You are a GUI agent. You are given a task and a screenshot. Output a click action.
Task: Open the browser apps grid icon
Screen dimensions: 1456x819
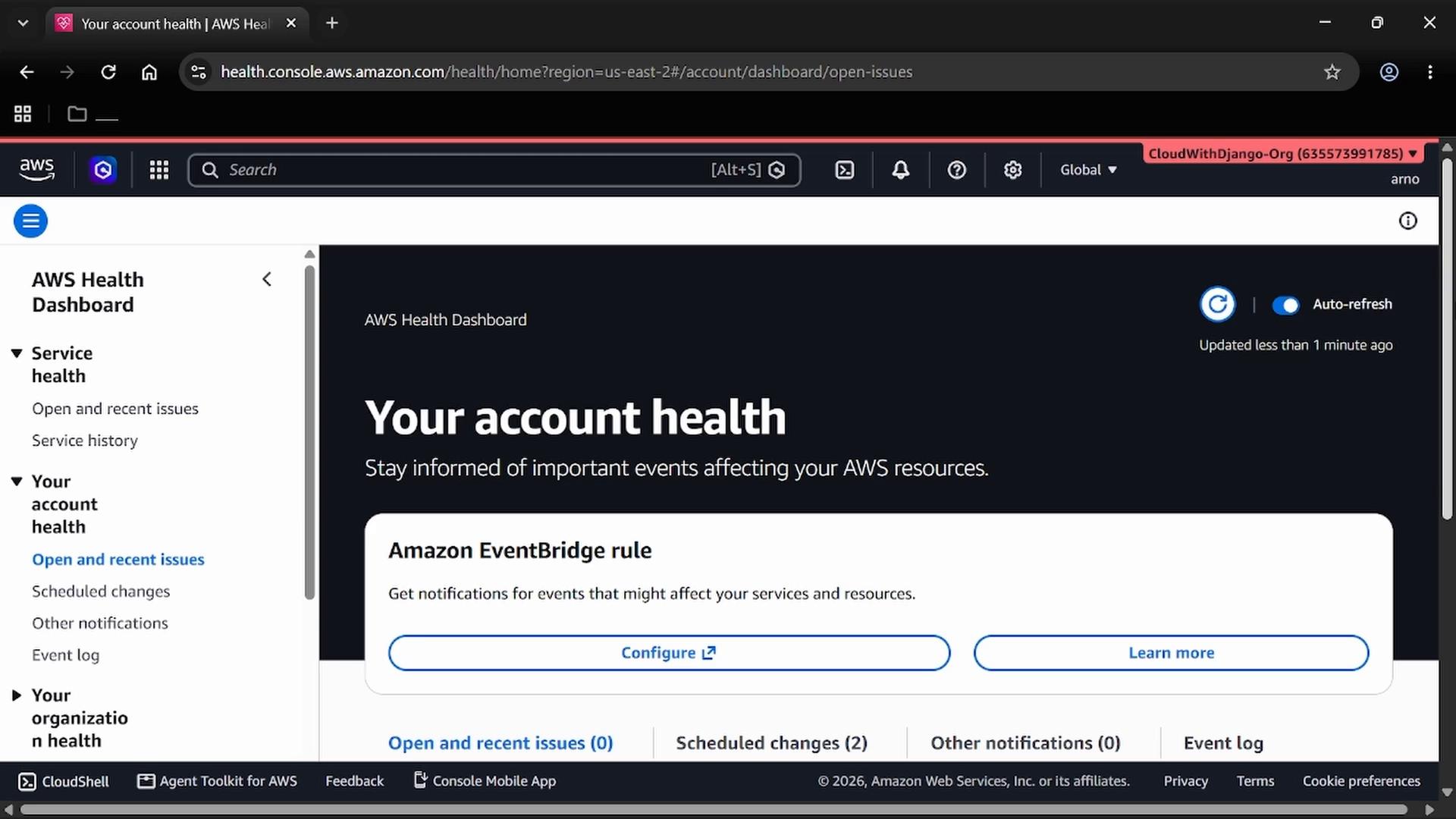point(23,114)
